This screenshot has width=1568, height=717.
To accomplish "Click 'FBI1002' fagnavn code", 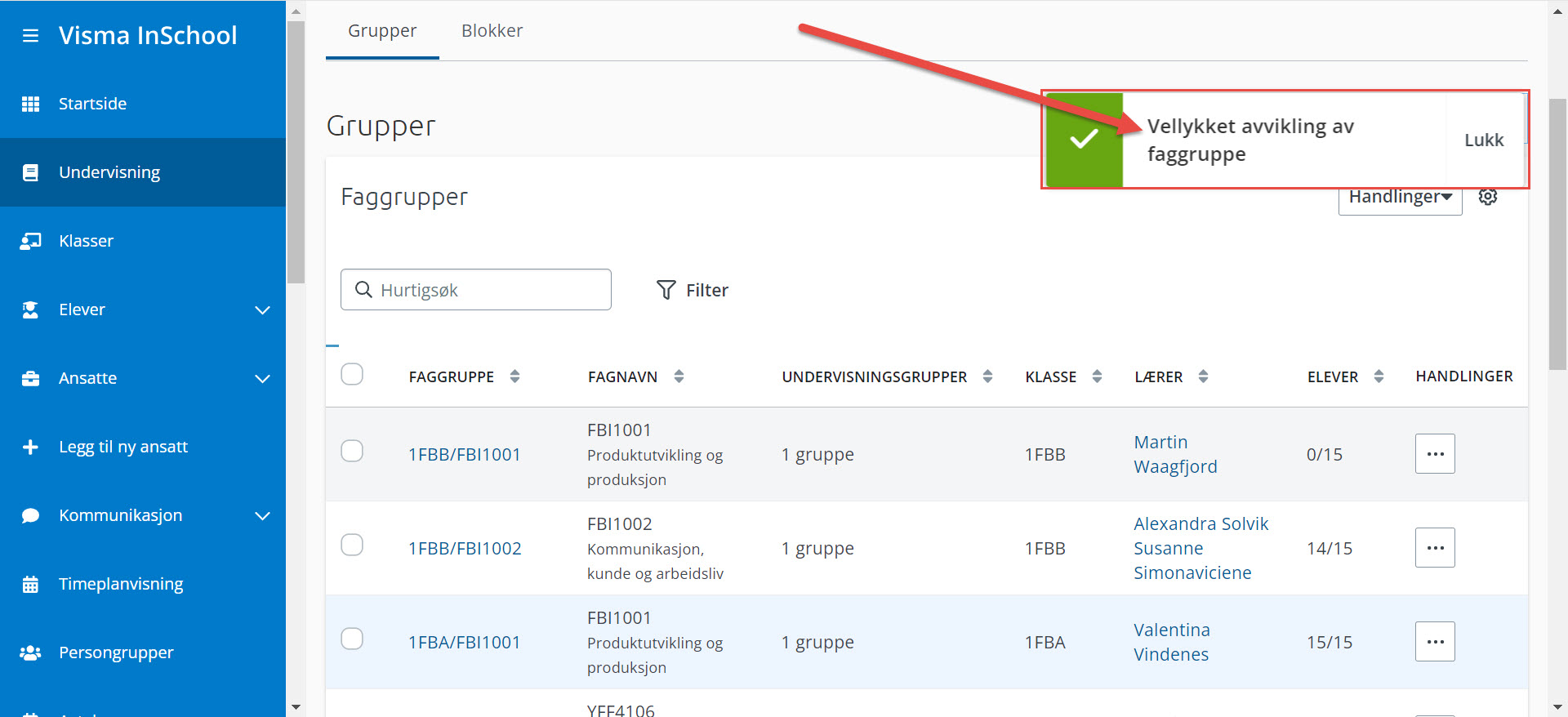I will coord(620,523).
